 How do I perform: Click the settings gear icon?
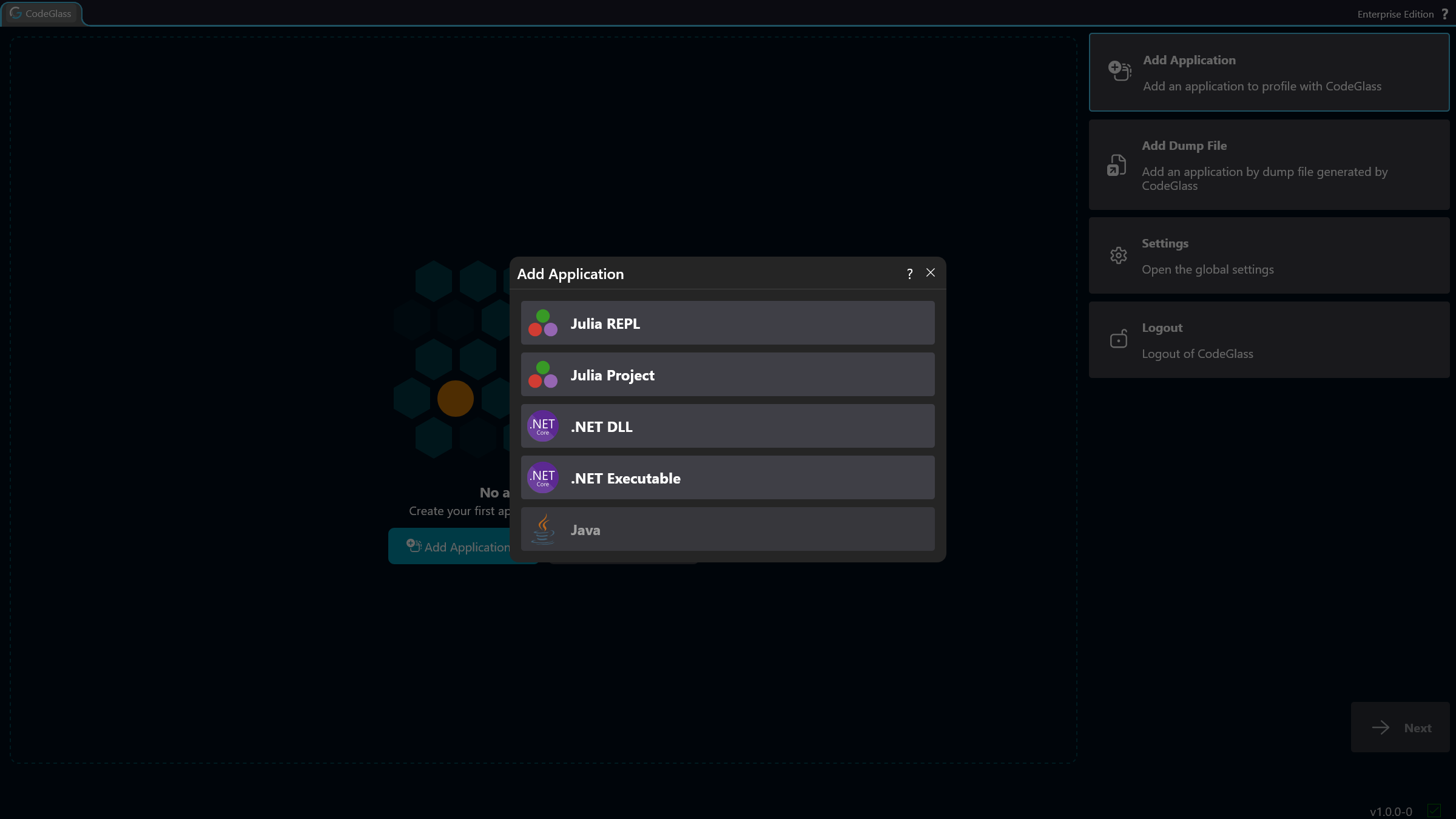pos(1119,255)
